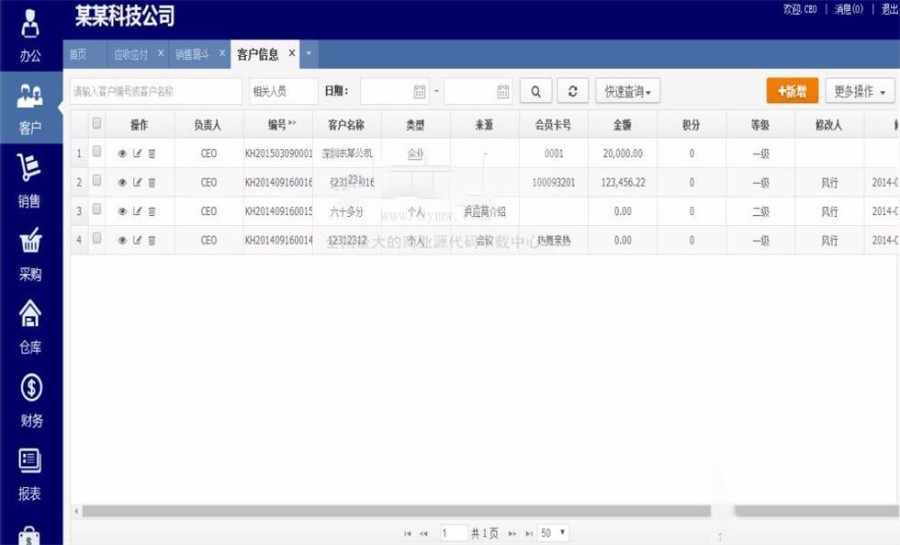Open the end date calendar picker

click(x=503, y=91)
